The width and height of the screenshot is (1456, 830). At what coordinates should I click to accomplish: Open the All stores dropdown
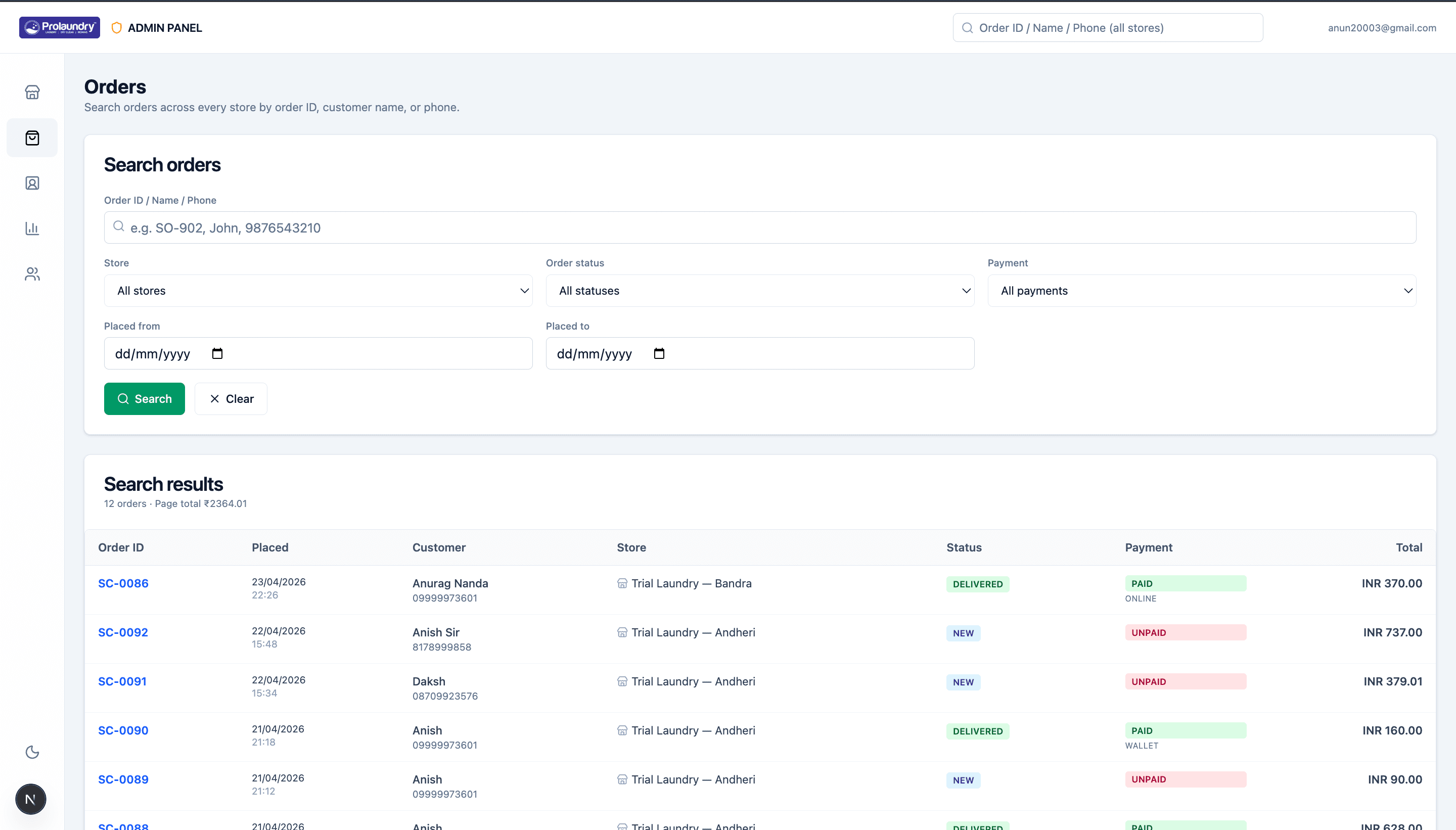coord(317,290)
